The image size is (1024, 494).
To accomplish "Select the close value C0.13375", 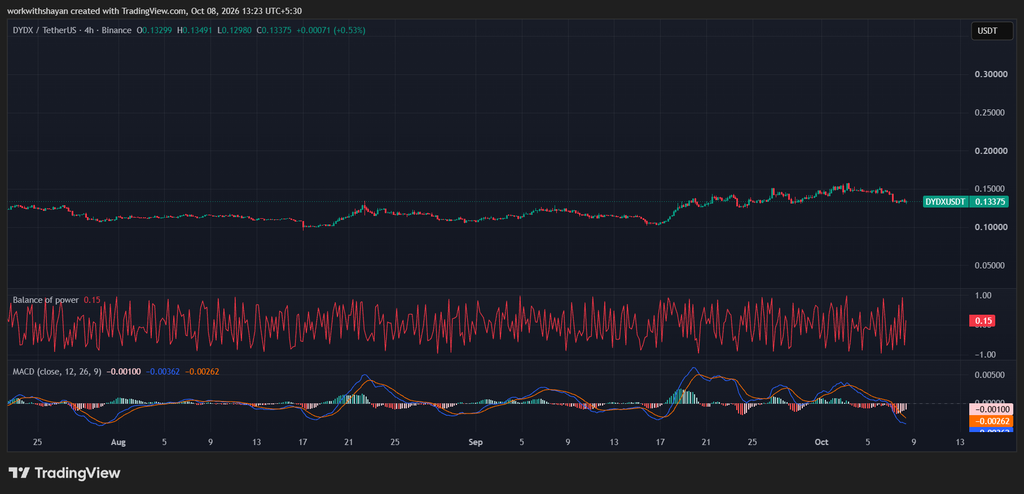I will [273, 30].
